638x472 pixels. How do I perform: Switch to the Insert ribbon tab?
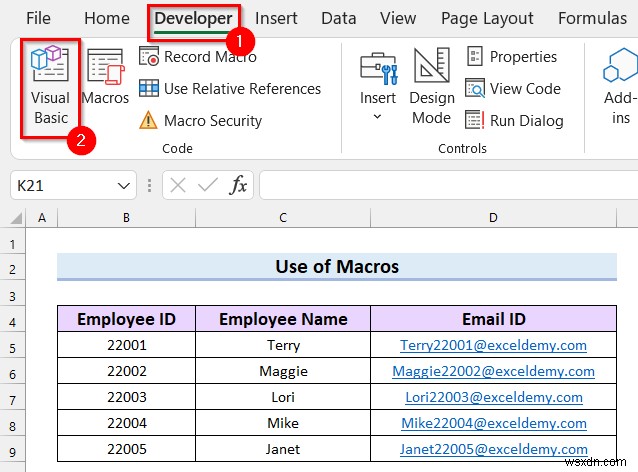pos(276,18)
